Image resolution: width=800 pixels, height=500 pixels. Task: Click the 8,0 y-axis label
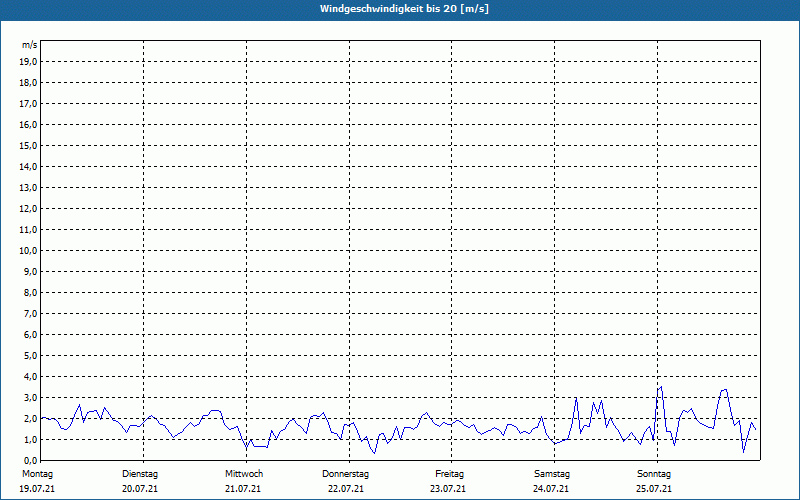coord(32,292)
